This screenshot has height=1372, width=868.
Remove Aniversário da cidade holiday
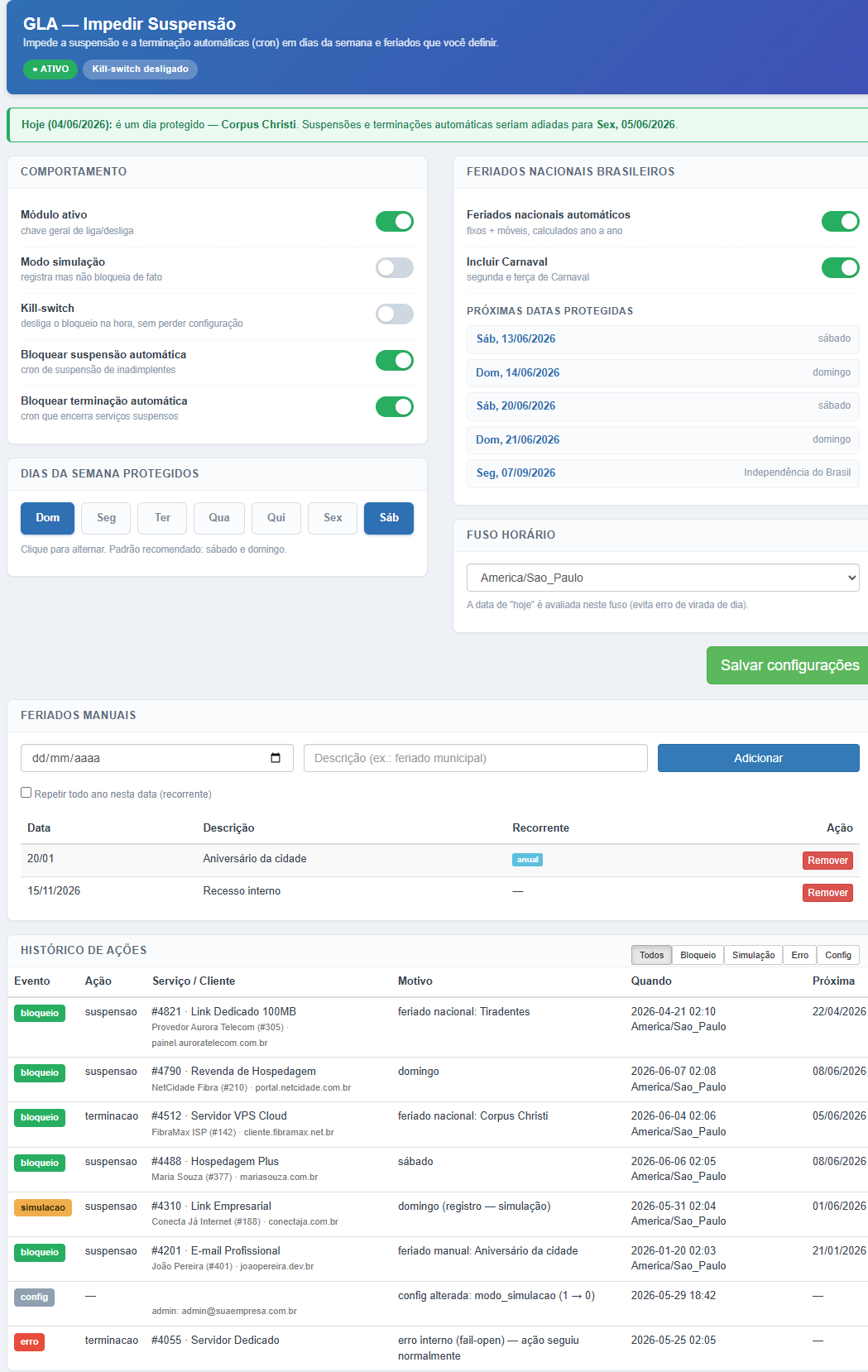coord(827,861)
